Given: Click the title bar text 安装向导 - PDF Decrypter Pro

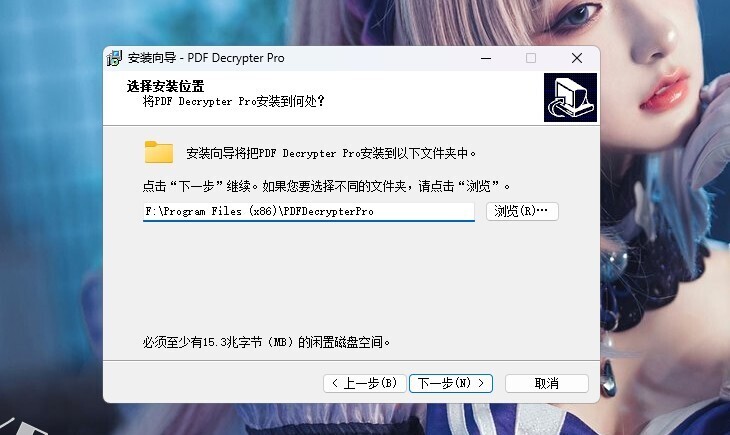Looking at the screenshot, I should pos(206,58).
